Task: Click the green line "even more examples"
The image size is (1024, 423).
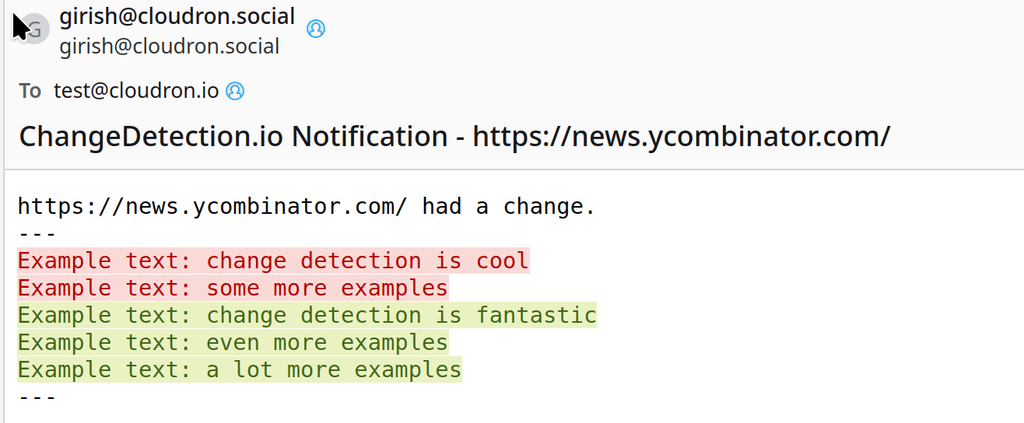Action: tap(232, 342)
